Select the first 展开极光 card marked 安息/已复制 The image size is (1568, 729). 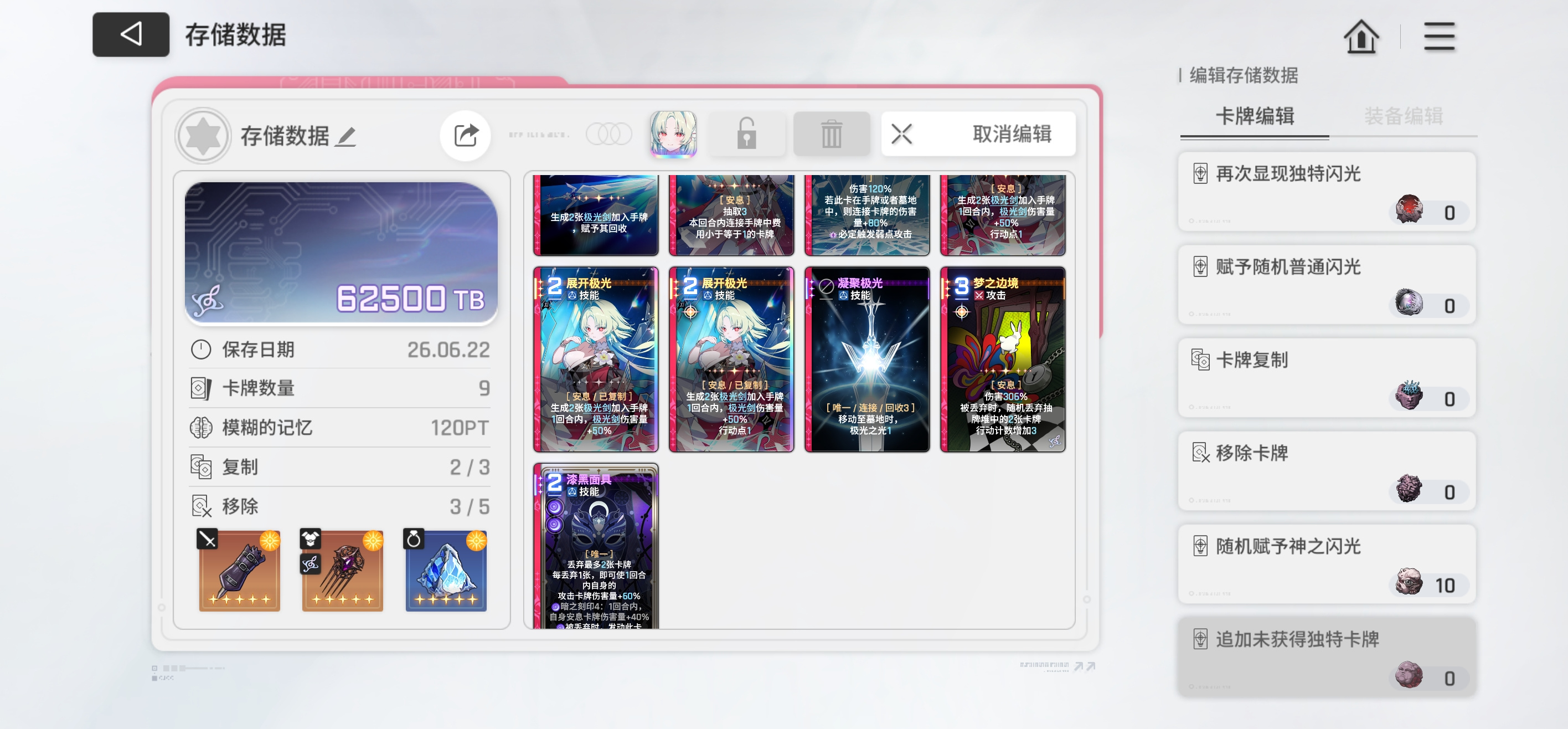(596, 360)
